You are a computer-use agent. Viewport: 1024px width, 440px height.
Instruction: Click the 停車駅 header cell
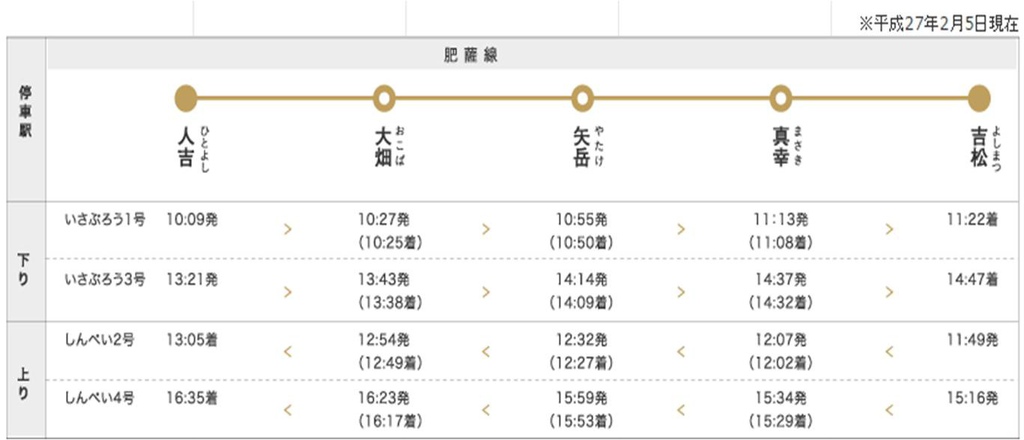point(24,112)
